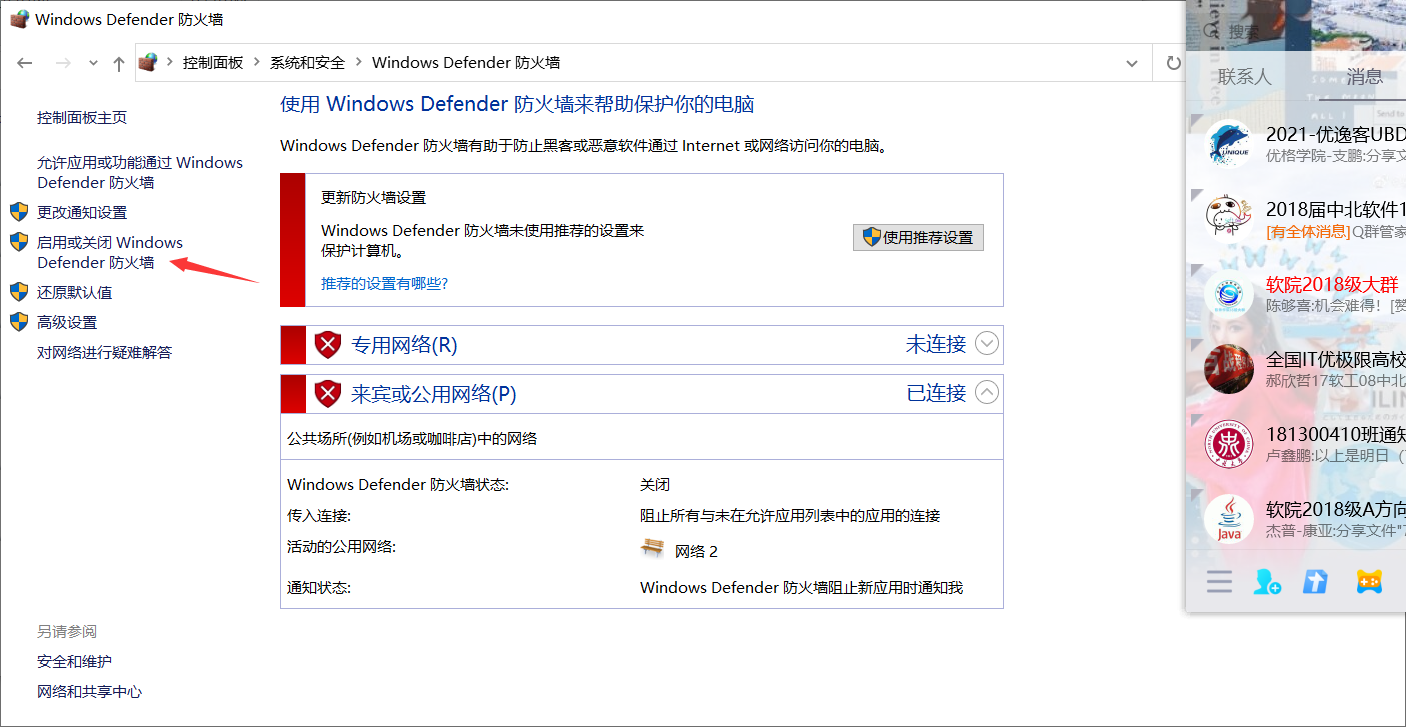
Task: Refresh the firewall page
Action: point(1173,63)
